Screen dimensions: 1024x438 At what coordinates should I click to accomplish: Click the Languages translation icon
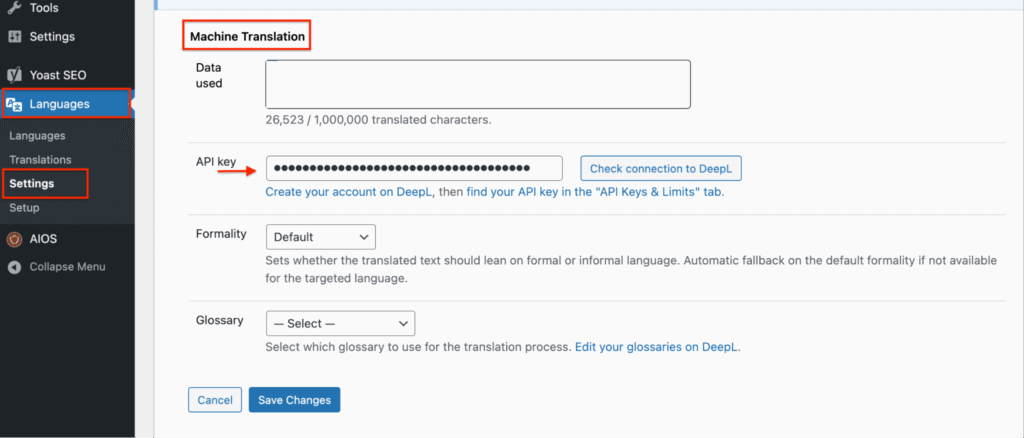[14, 104]
